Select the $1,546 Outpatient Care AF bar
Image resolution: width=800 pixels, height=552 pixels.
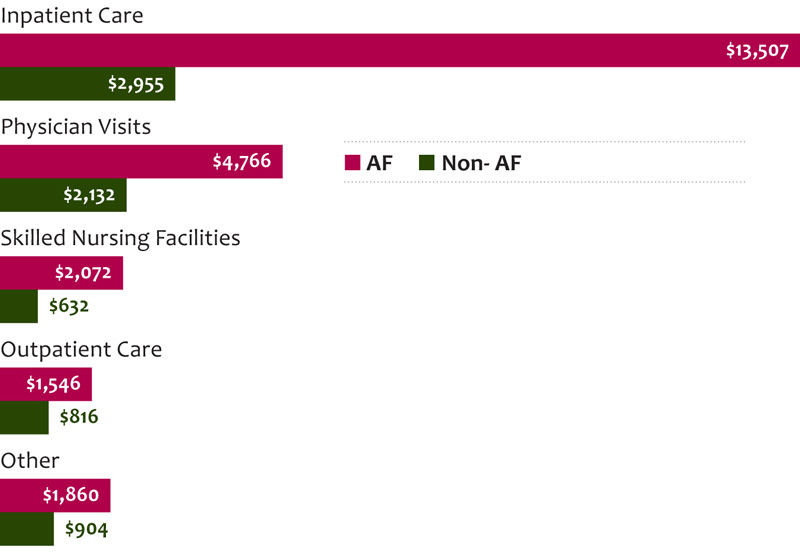click(46, 384)
